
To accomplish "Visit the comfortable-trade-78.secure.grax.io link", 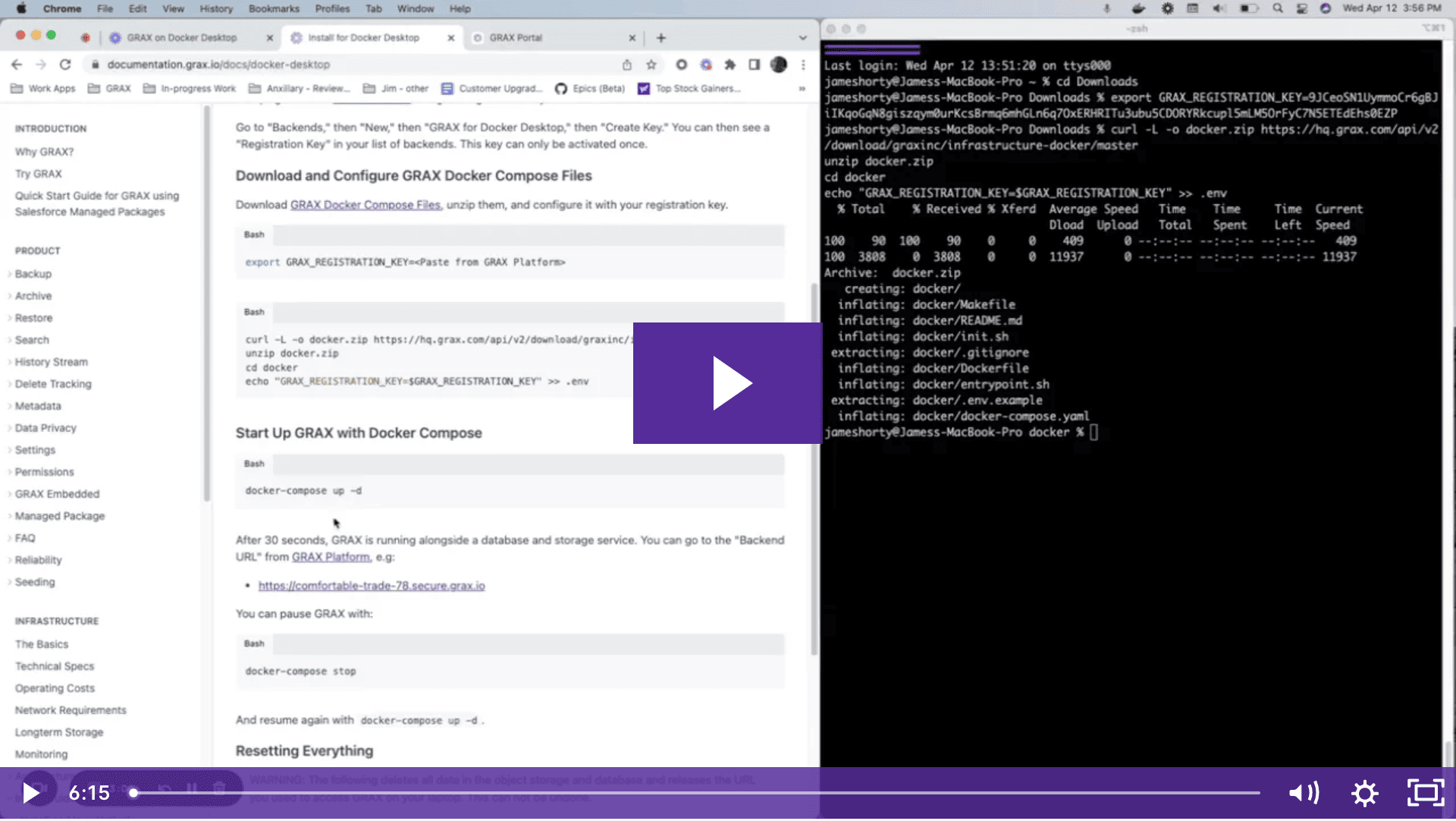I will click(x=372, y=585).
